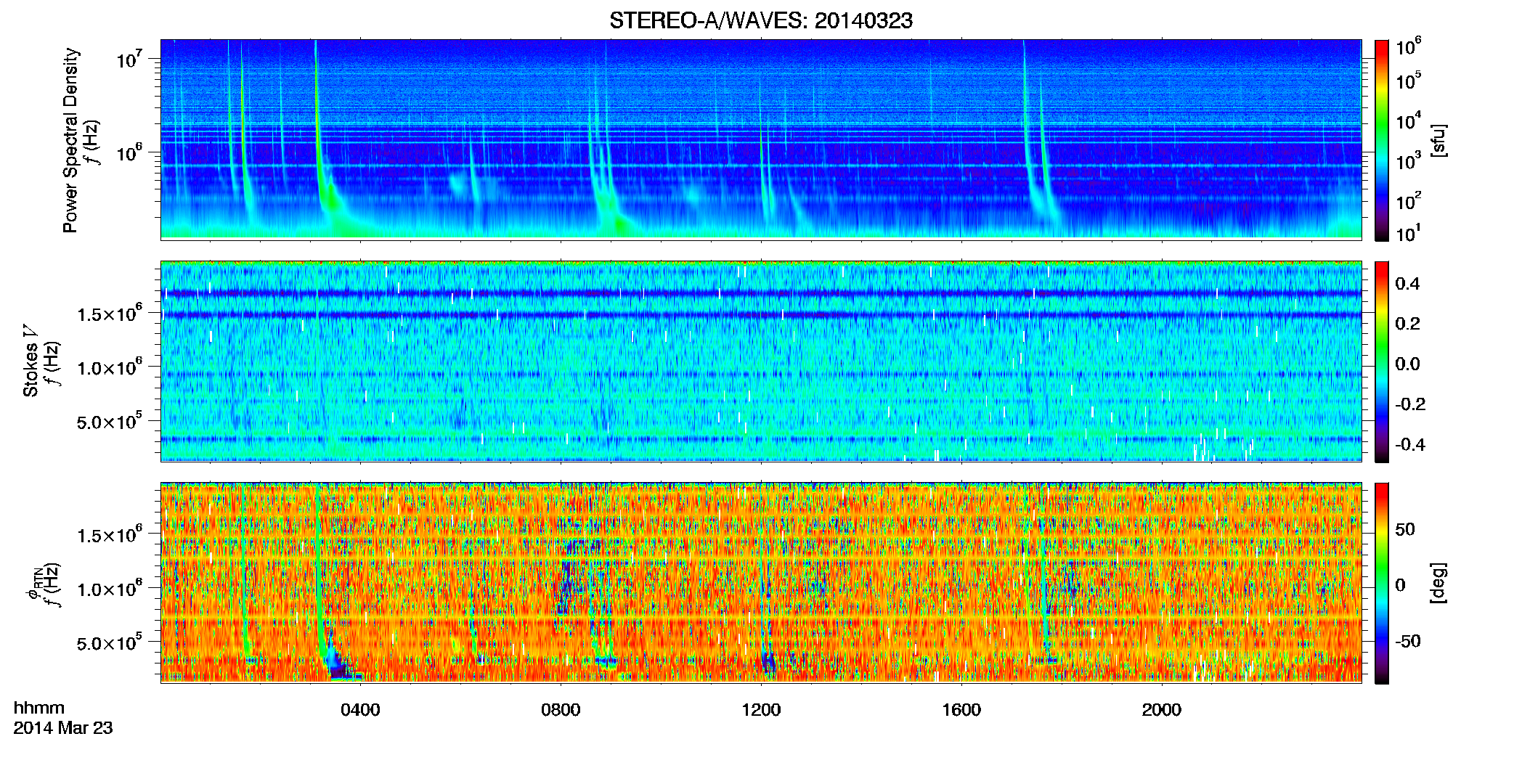1522x784 pixels.
Task: Click the 1600 time axis label
Action: point(961,710)
